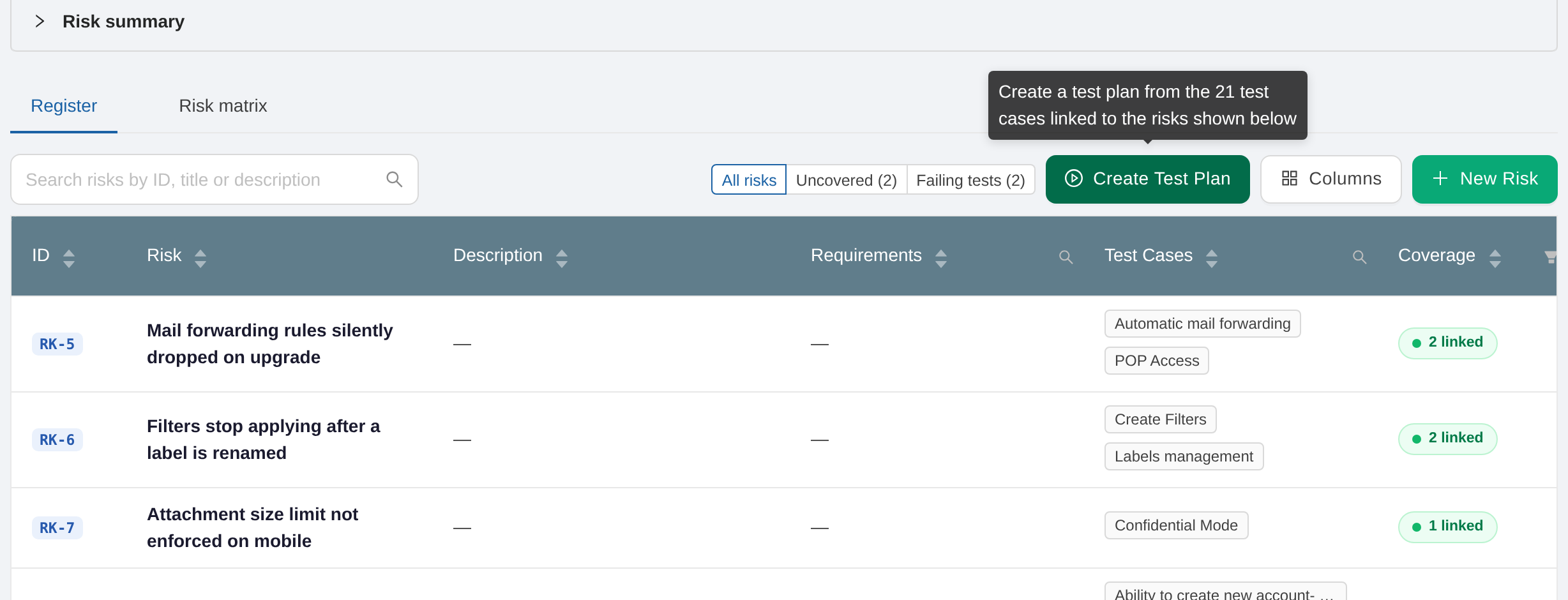
Task: Click the 1 linked badge for RK-7
Action: coord(1448,527)
